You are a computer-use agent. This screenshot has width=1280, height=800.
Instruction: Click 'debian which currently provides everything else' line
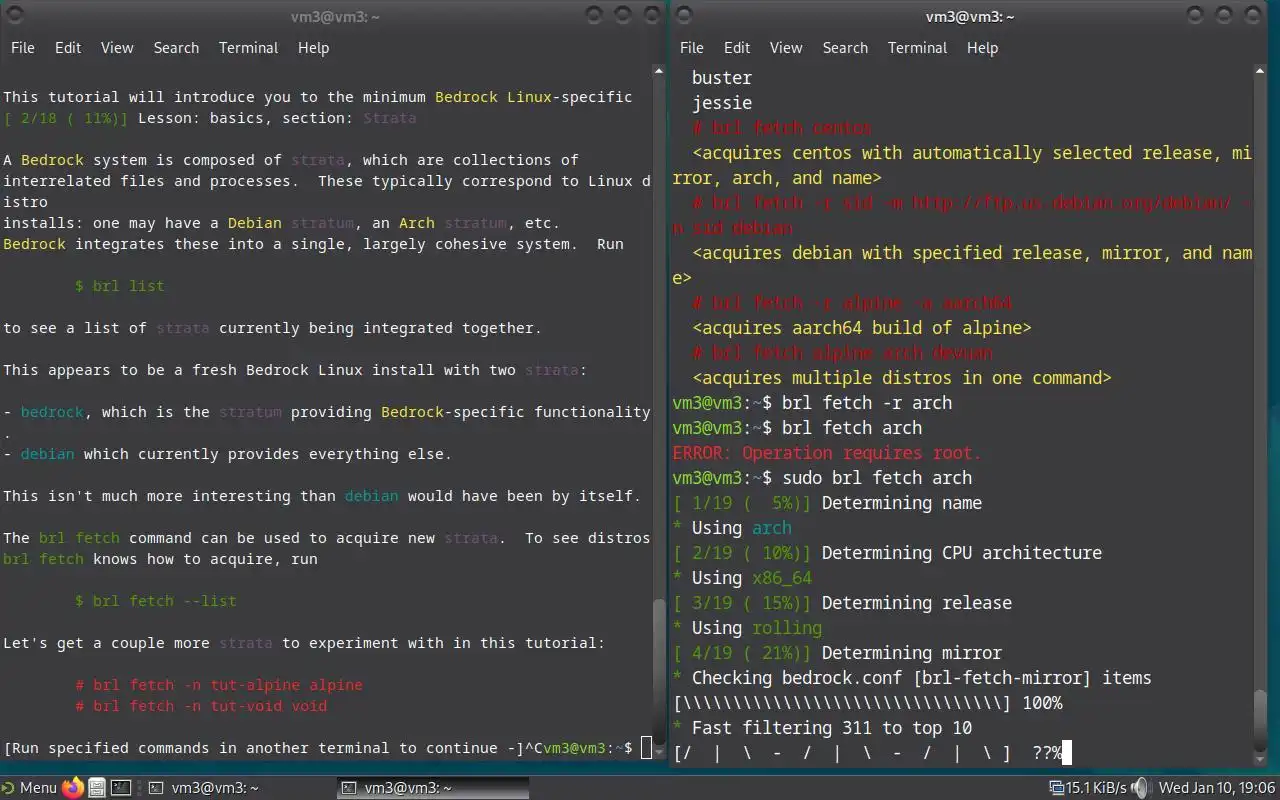pyautogui.click(x=227, y=454)
